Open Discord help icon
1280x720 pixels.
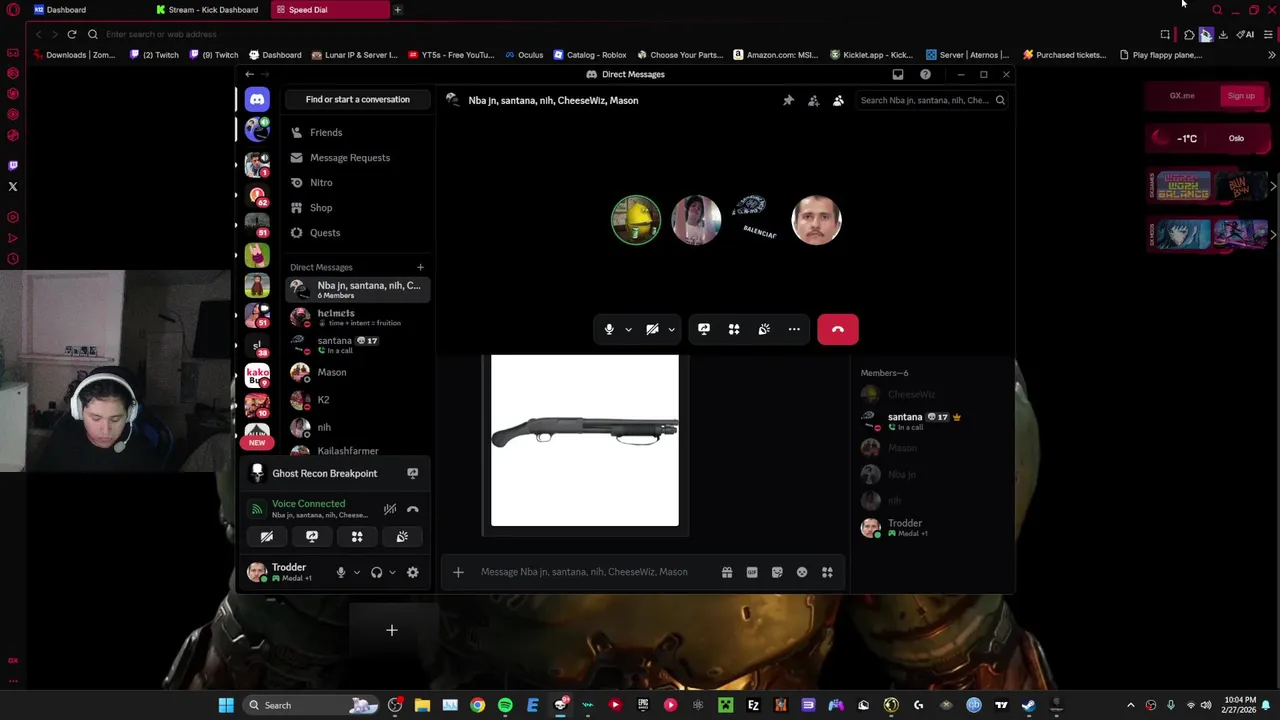coord(925,74)
